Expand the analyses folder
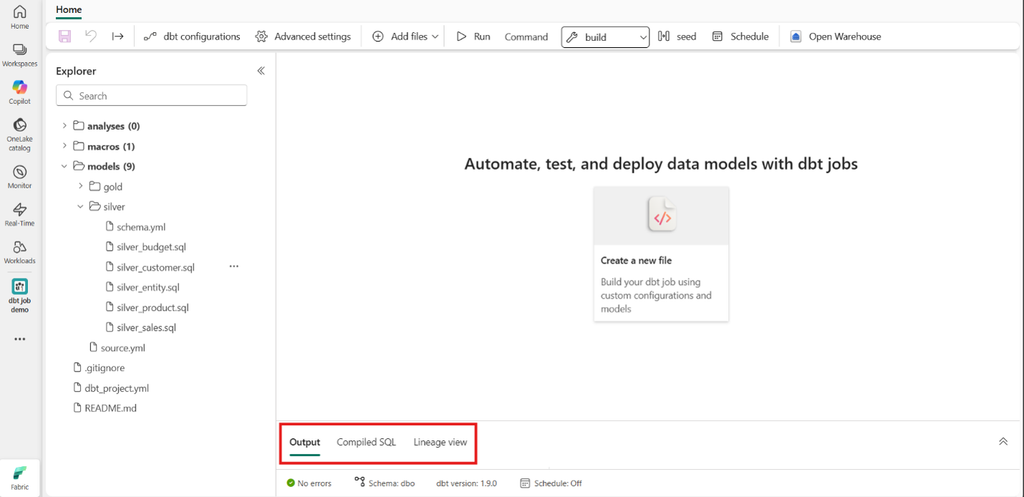The width and height of the screenshot is (1024, 497). 64,126
